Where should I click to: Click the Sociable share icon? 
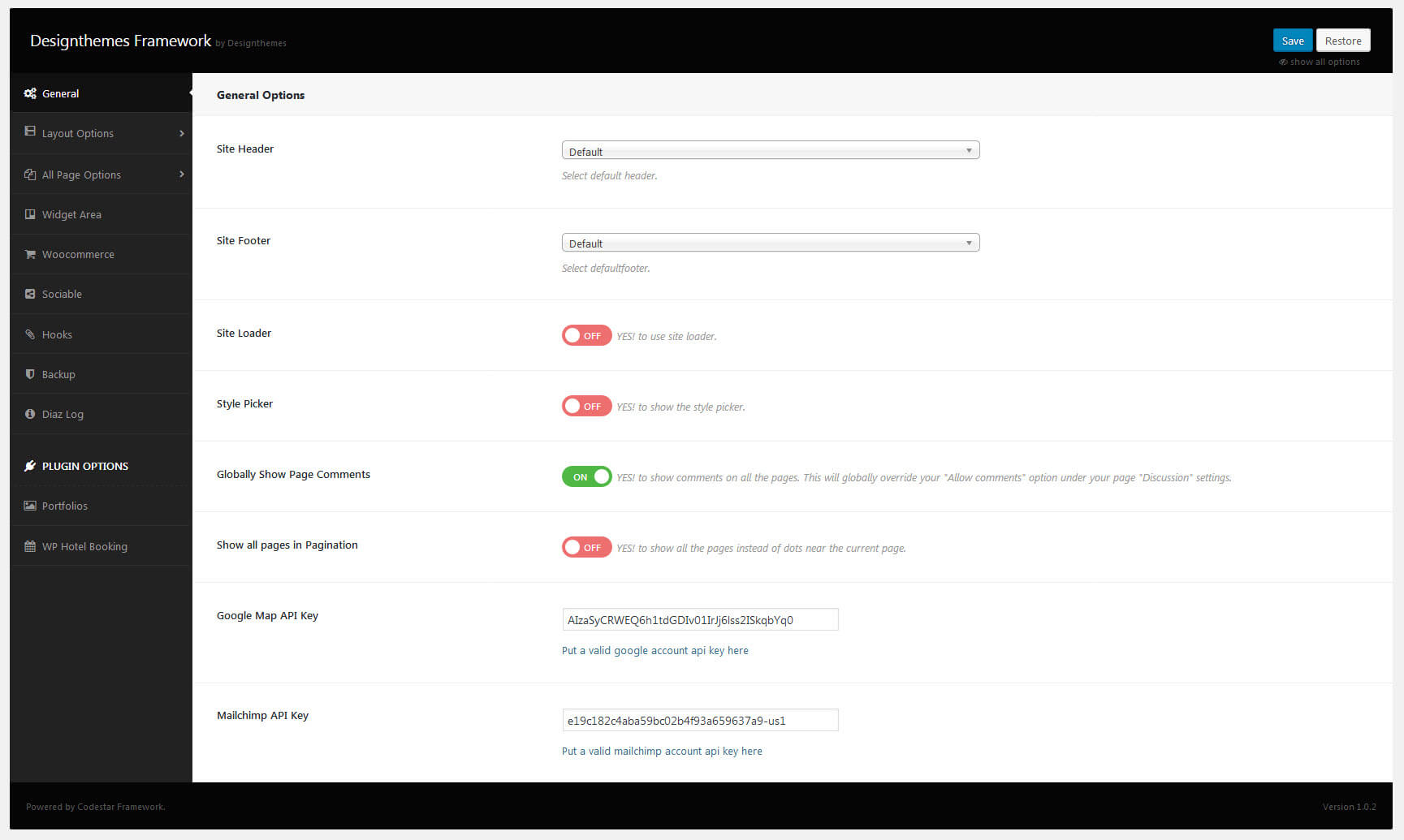(x=30, y=294)
